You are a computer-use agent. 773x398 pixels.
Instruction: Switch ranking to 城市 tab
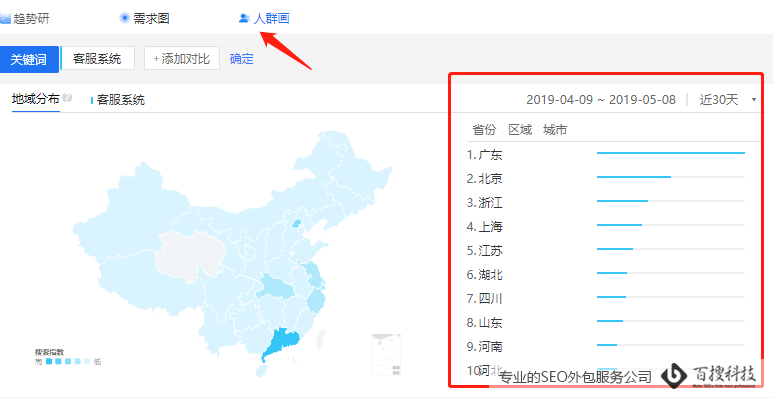click(x=555, y=130)
